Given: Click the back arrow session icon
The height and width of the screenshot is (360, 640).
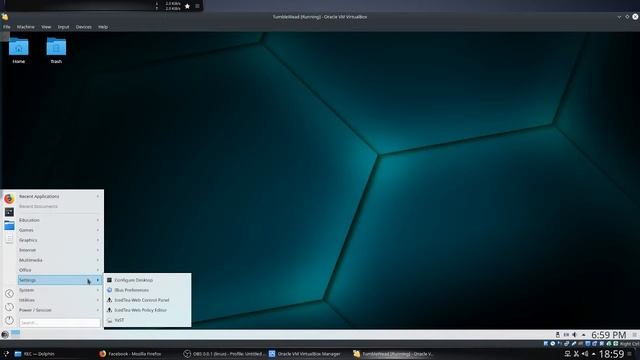Looking at the screenshot, I should 9,293.
